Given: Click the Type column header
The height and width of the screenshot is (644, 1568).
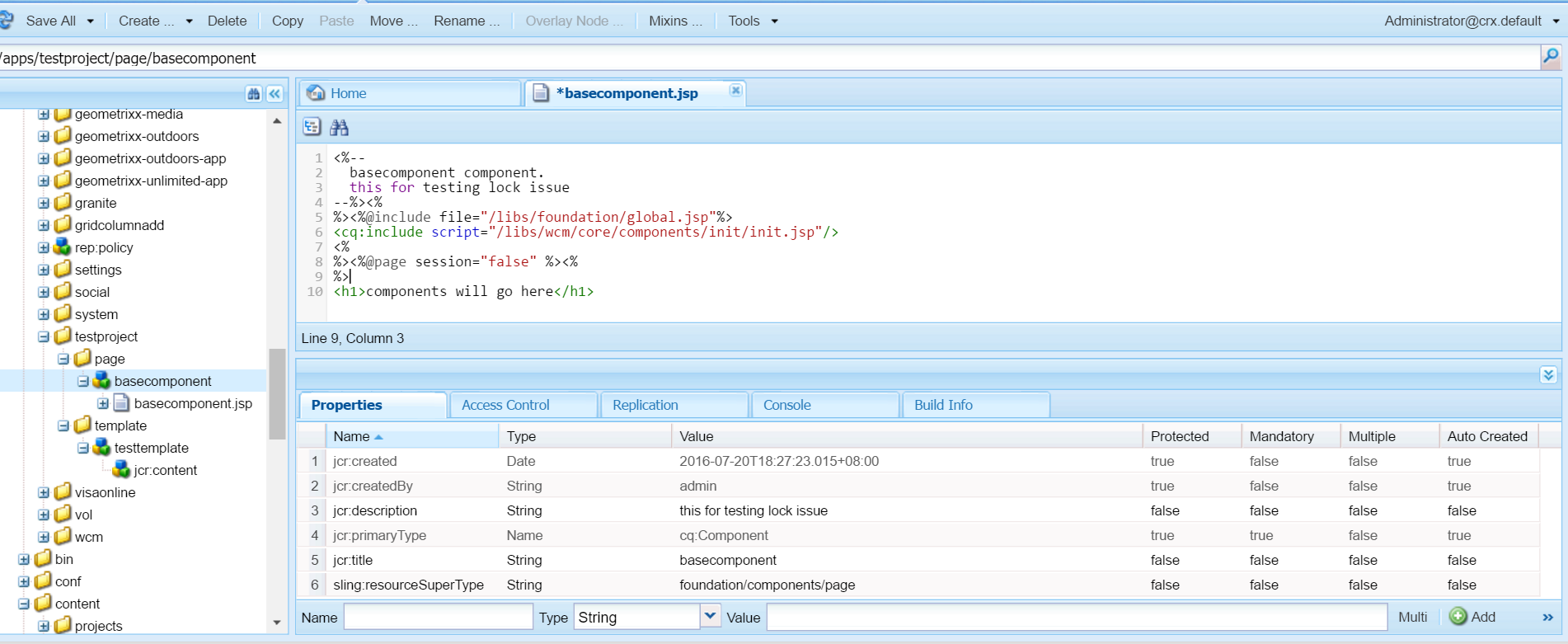Looking at the screenshot, I should (x=584, y=436).
